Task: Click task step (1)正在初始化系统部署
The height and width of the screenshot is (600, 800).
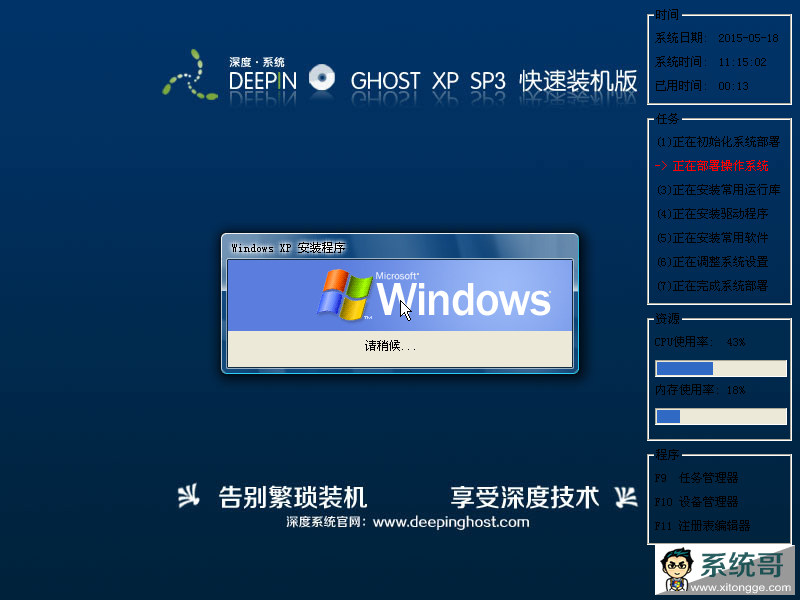Action: [x=718, y=142]
